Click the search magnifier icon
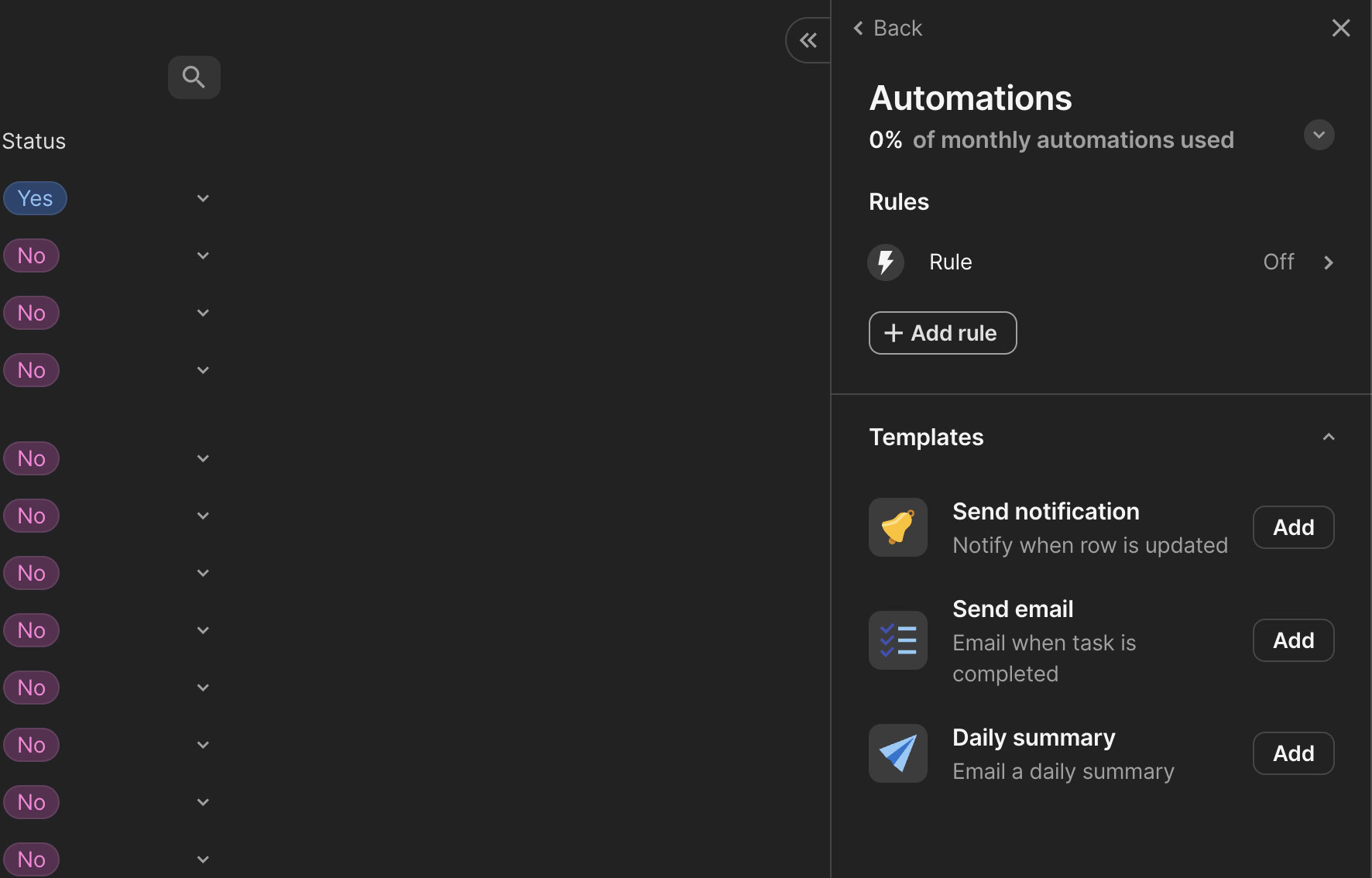This screenshot has height=878, width=1372. coord(194,77)
